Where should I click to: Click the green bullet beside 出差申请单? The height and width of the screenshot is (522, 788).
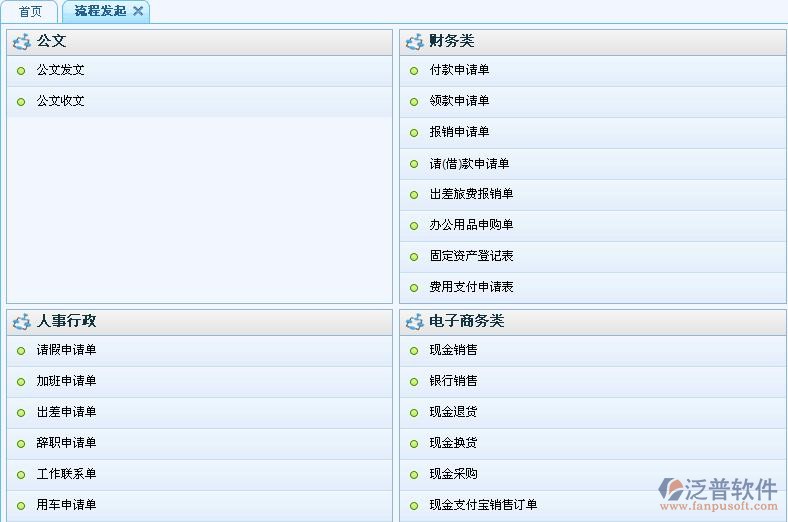coord(21,413)
